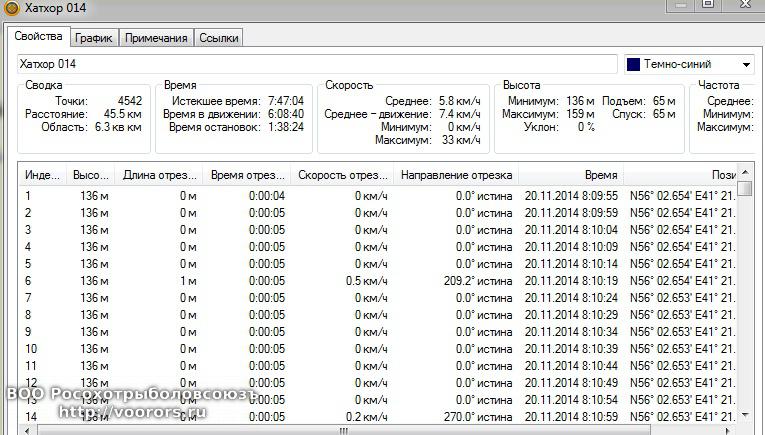Click the Скорость отрез... column header

[342, 175]
